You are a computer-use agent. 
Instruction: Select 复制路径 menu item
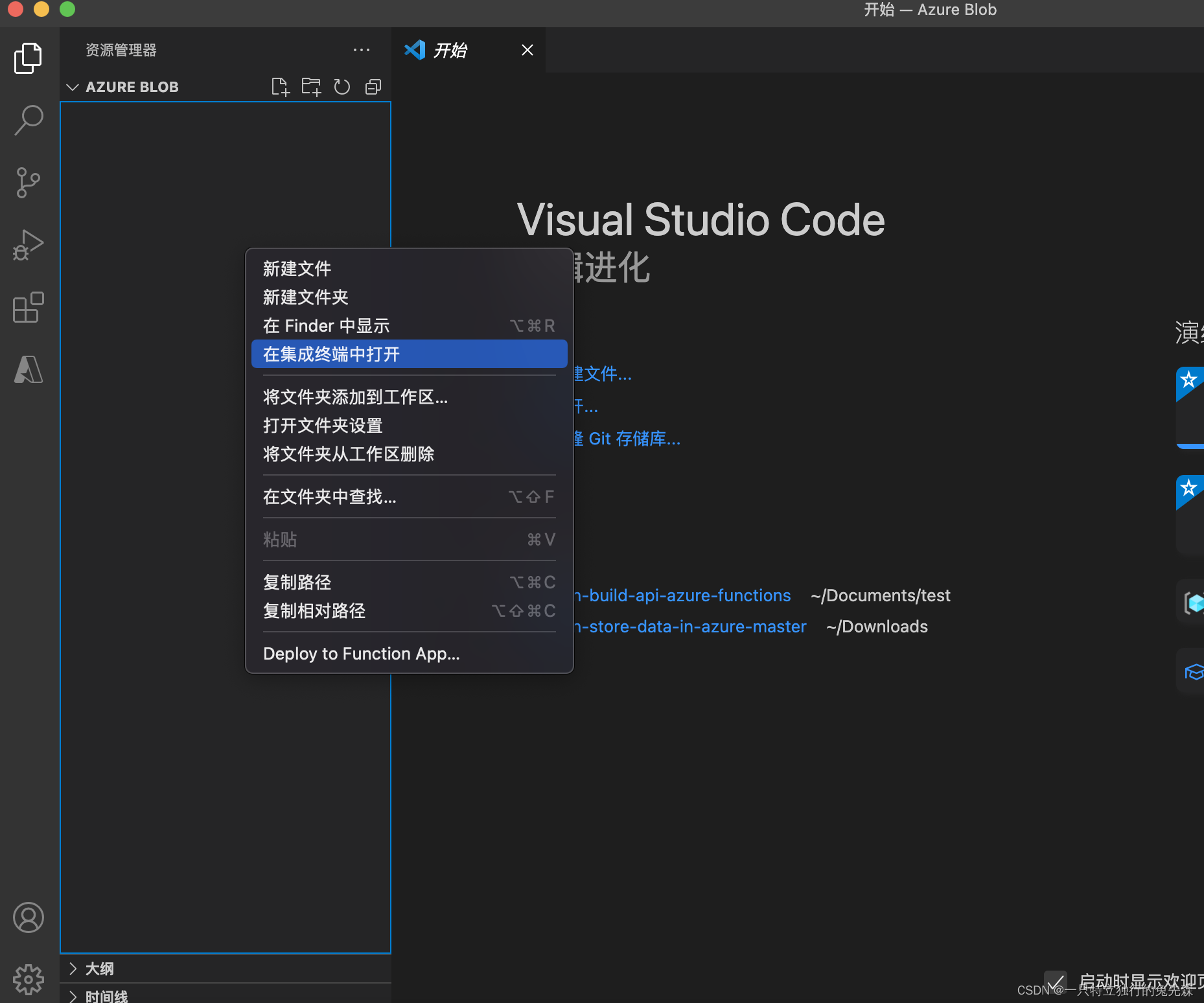409,582
